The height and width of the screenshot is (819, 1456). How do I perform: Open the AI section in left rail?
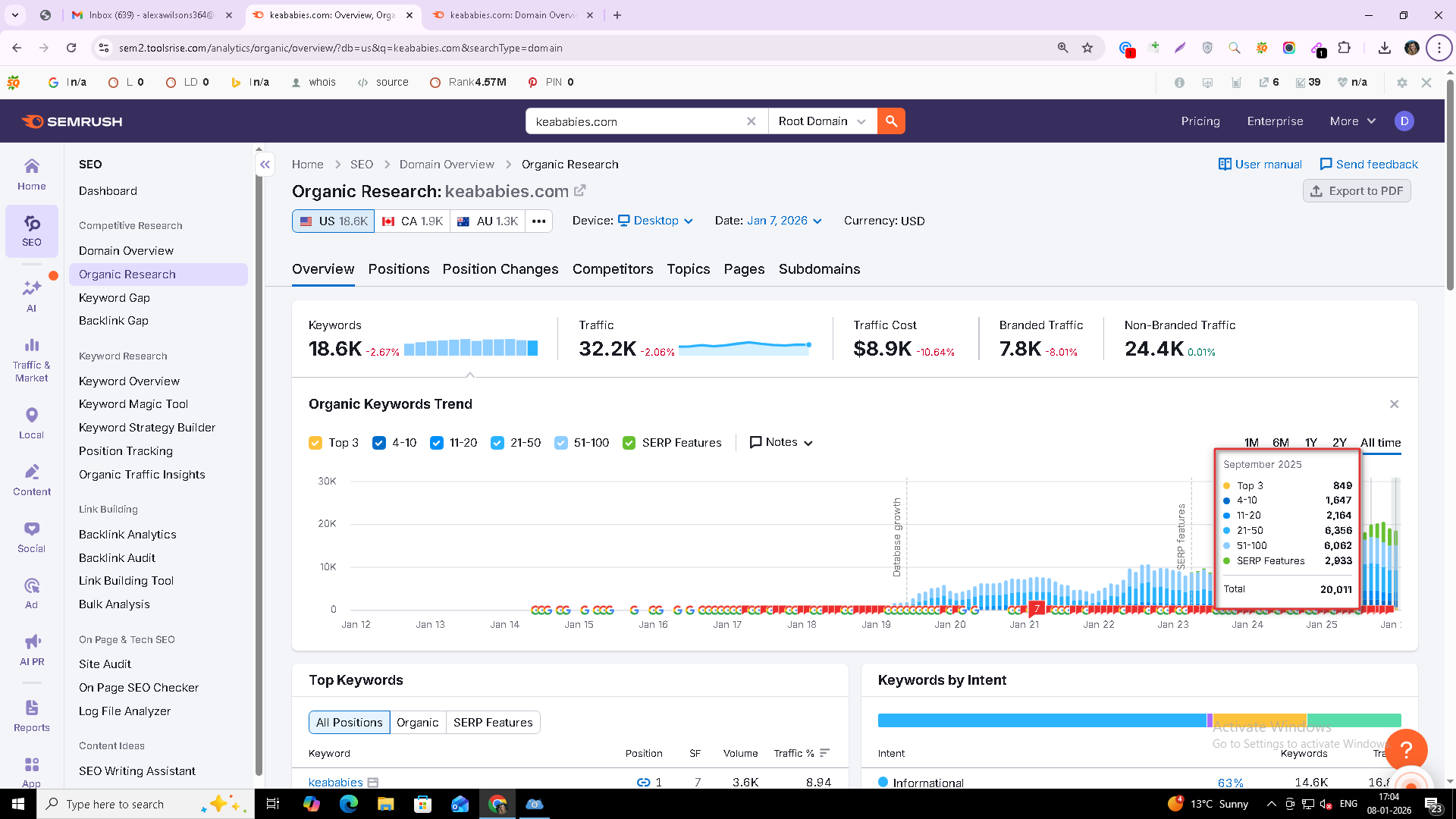pyautogui.click(x=32, y=296)
